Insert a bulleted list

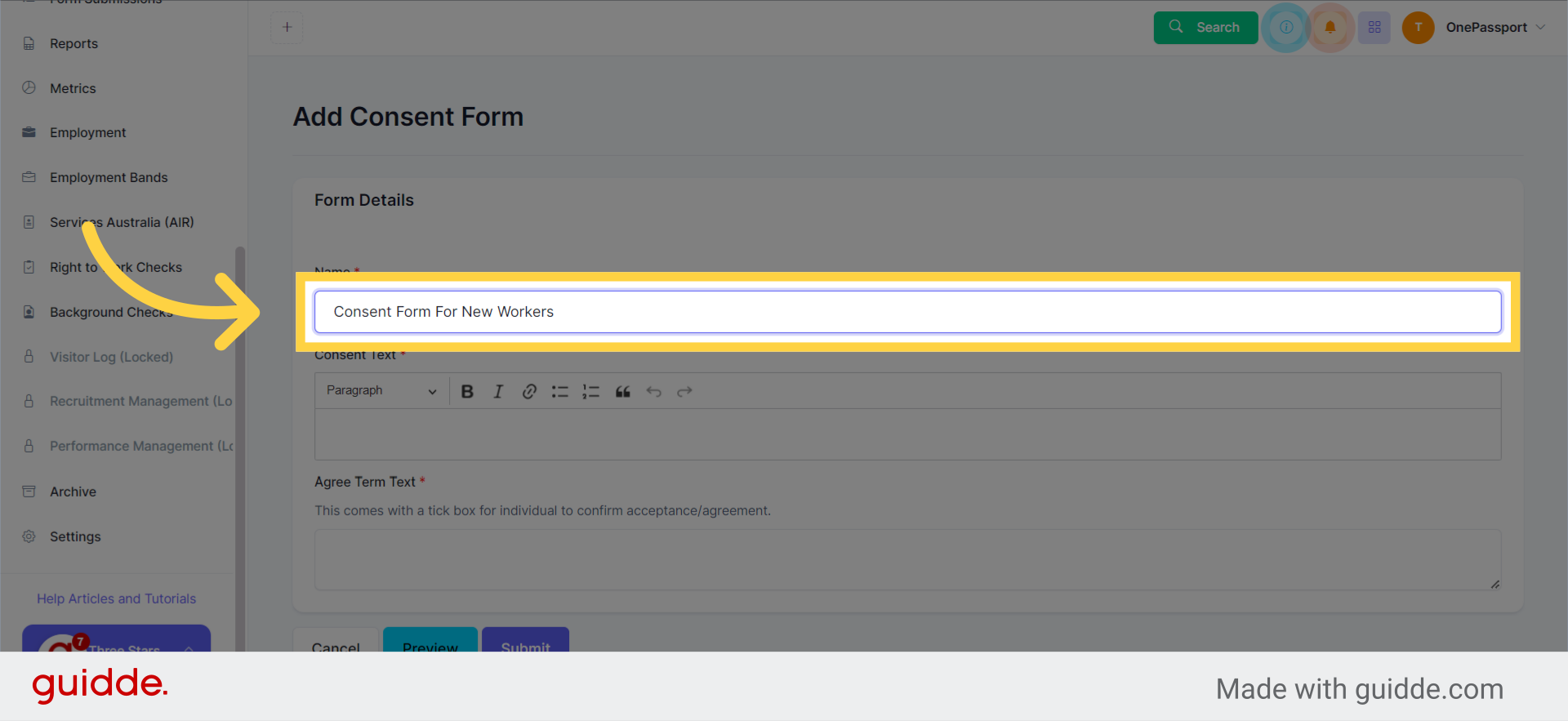559,391
